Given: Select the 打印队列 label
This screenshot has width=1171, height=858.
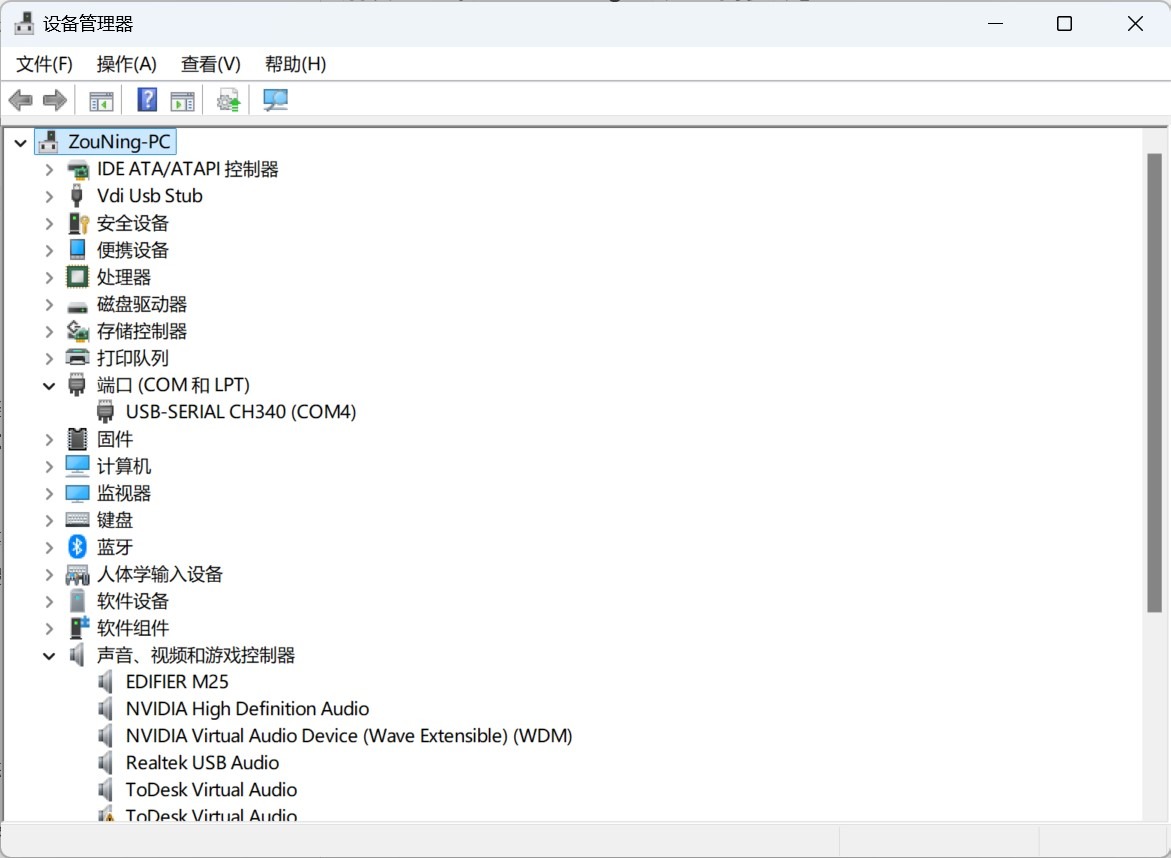Looking at the screenshot, I should 133,358.
